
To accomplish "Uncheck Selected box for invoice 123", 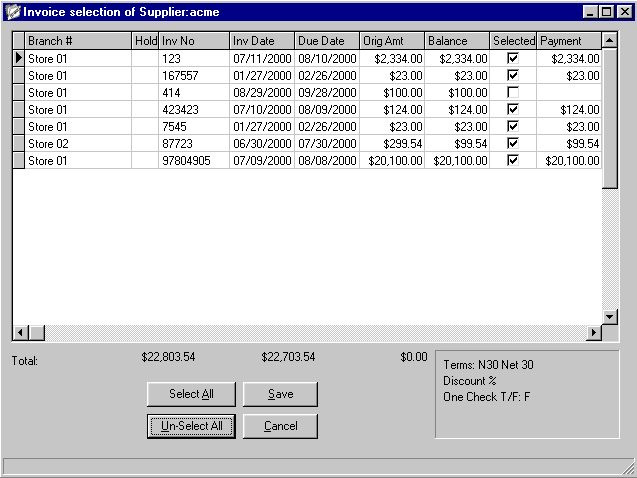I will point(513,59).
